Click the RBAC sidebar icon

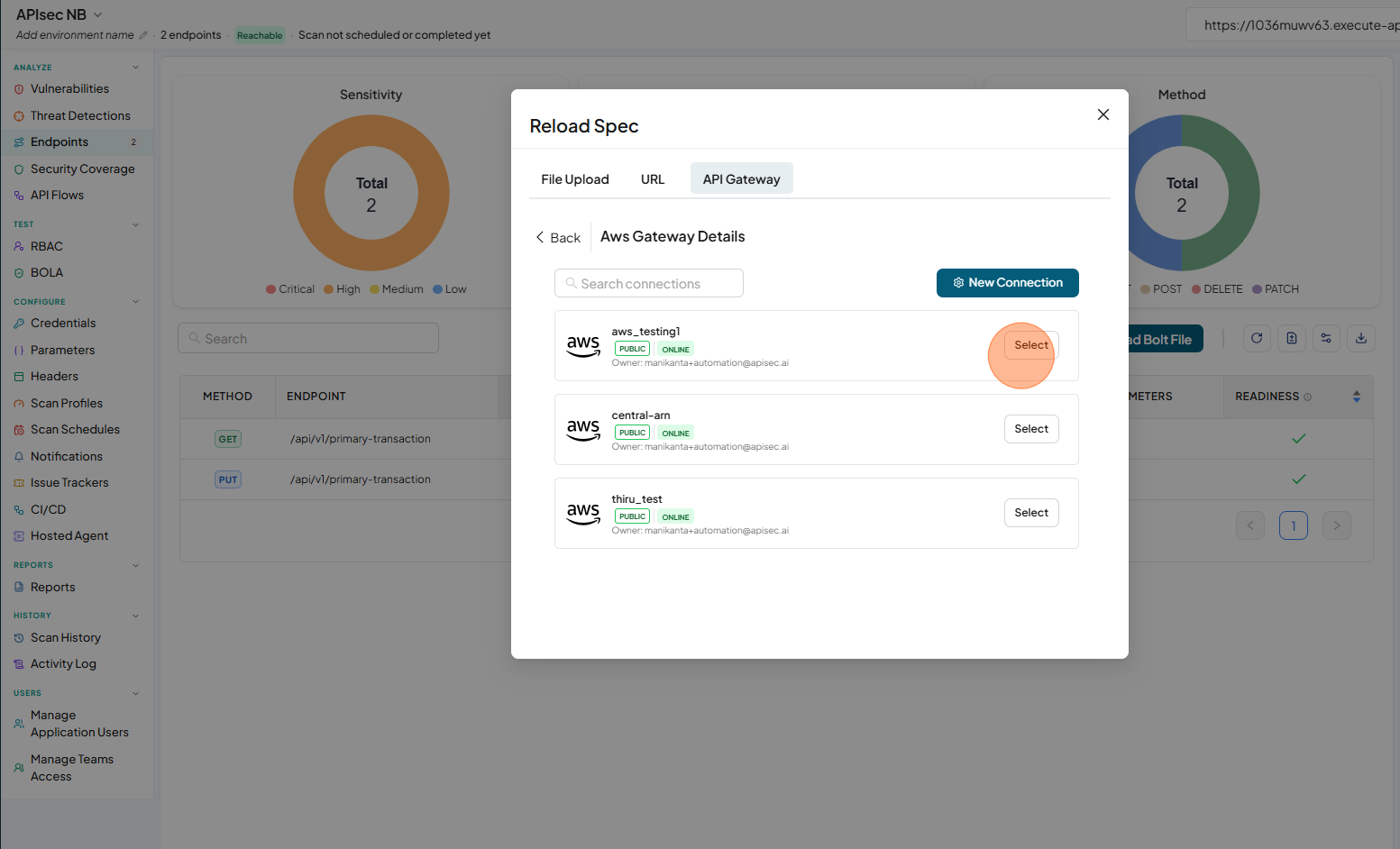[x=19, y=247]
